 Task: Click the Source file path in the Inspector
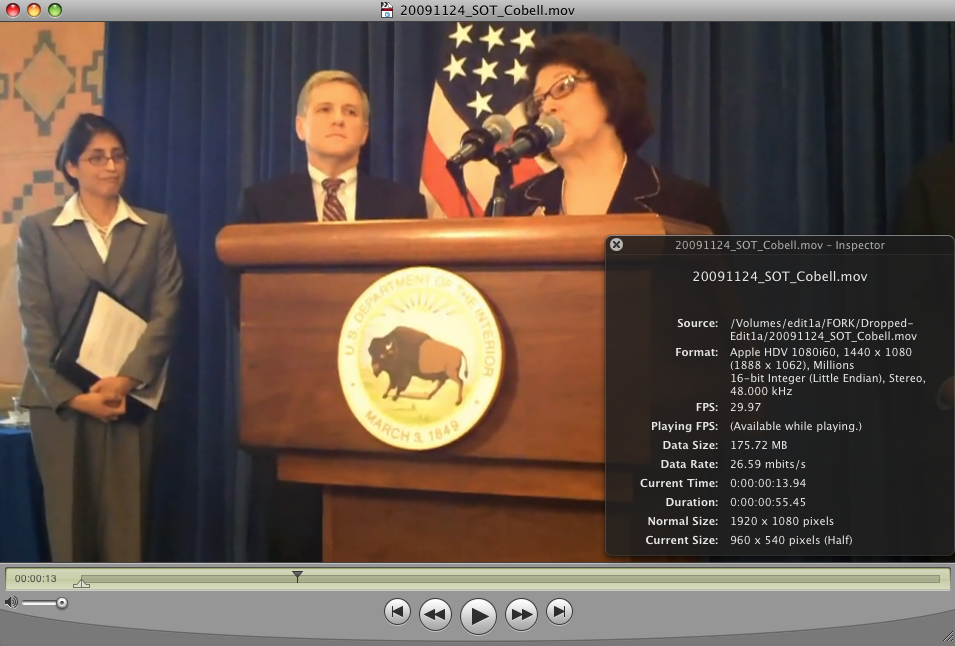pos(822,330)
